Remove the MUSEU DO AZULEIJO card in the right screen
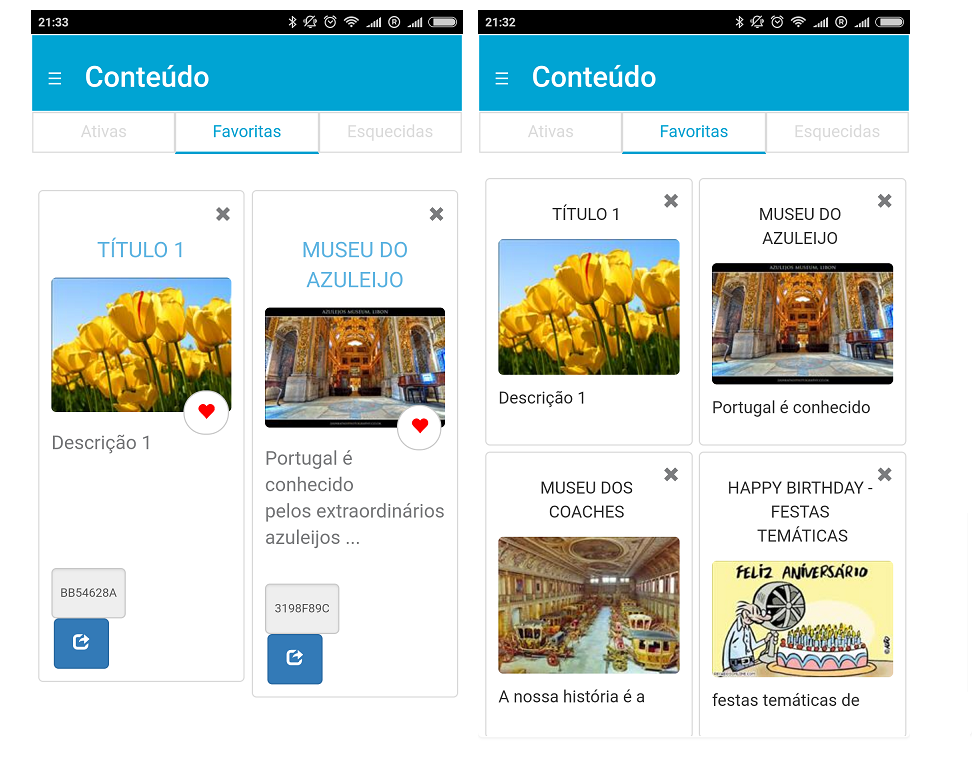976x768 pixels. 884,201
